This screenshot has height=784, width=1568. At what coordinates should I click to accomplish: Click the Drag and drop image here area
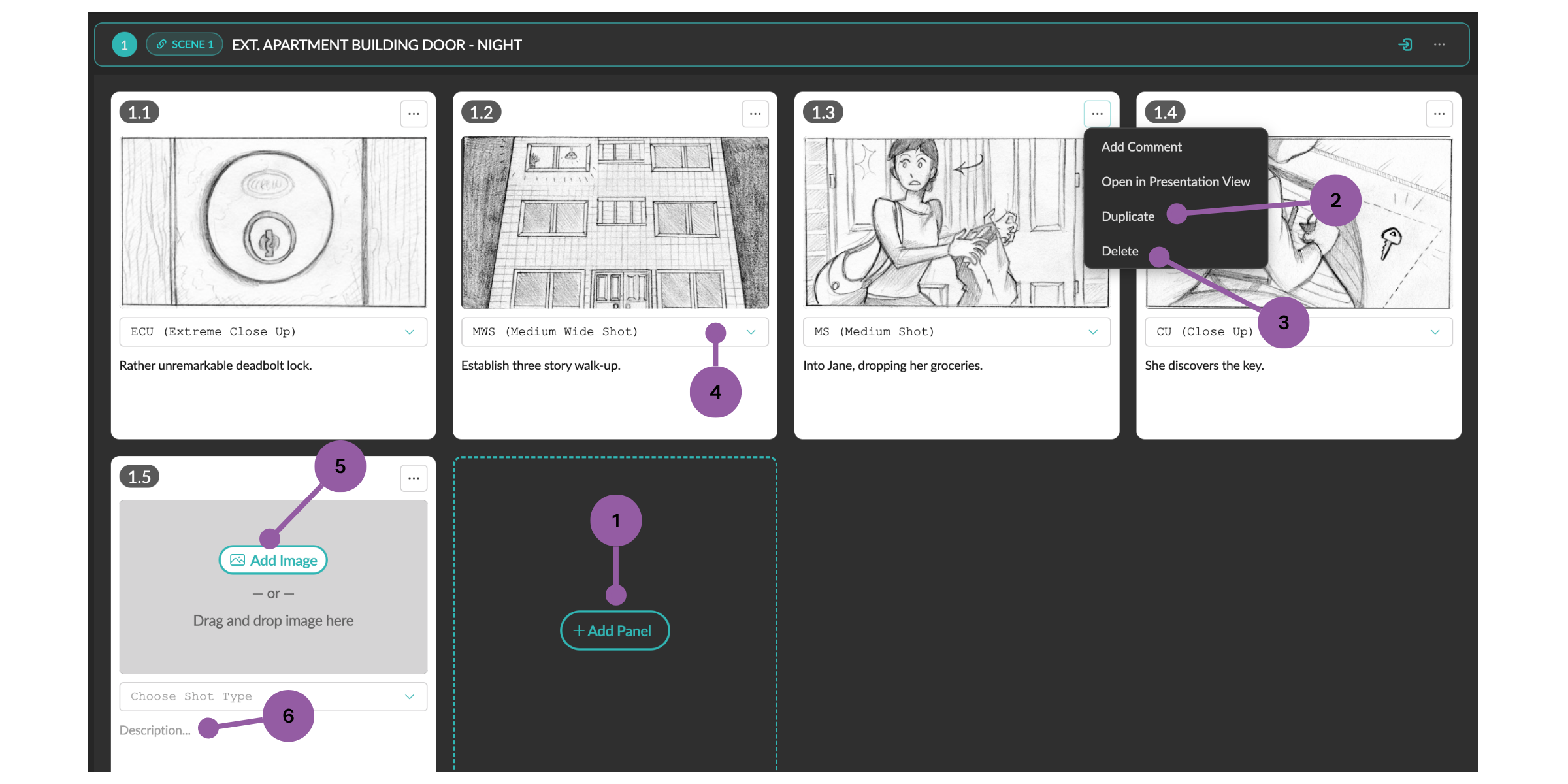pos(273,621)
